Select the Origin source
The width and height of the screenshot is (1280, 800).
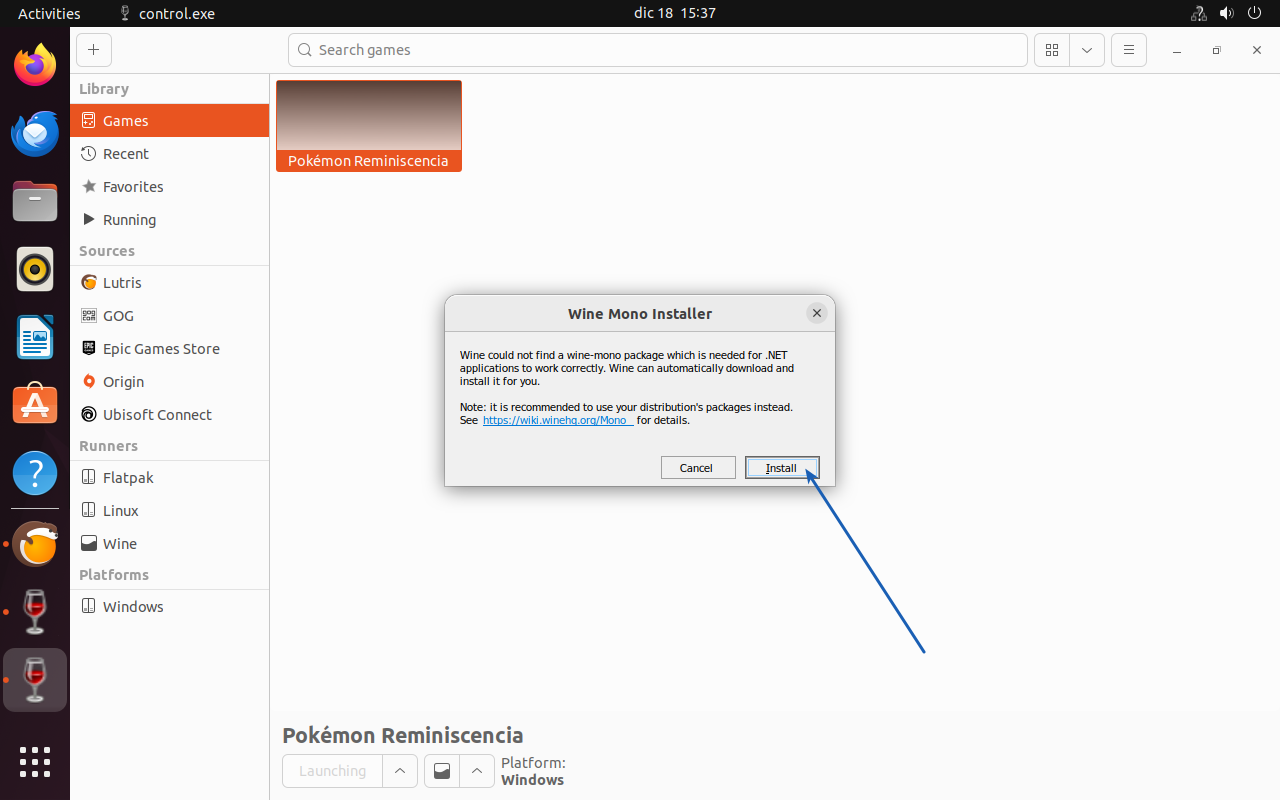170,381
